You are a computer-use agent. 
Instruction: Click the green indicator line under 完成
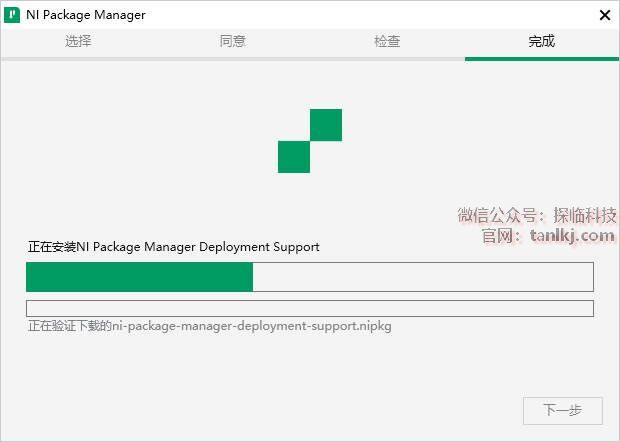pyautogui.click(x=542, y=59)
